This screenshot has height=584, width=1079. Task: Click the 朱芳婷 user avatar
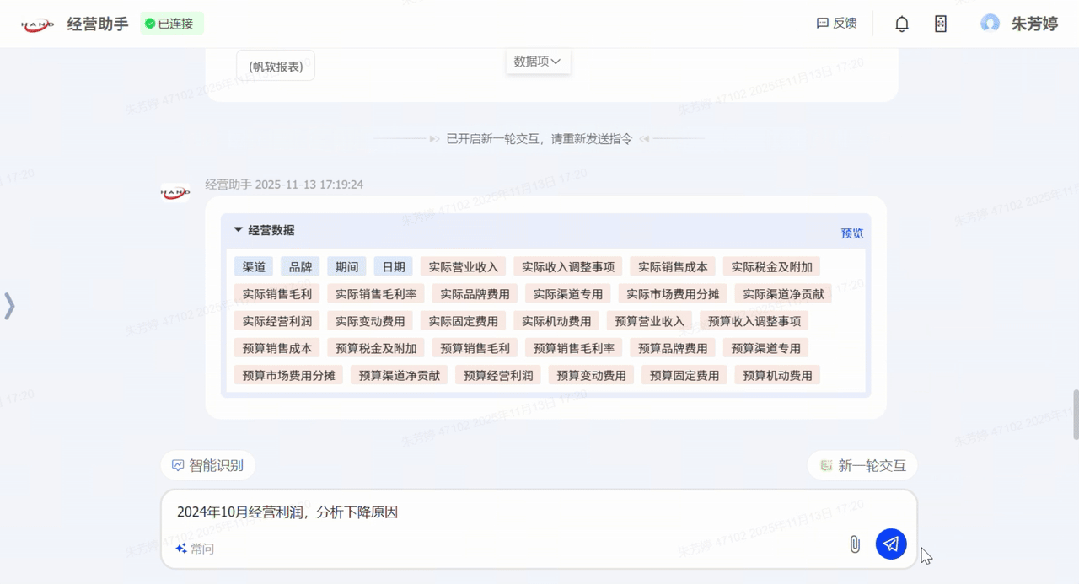coord(990,23)
